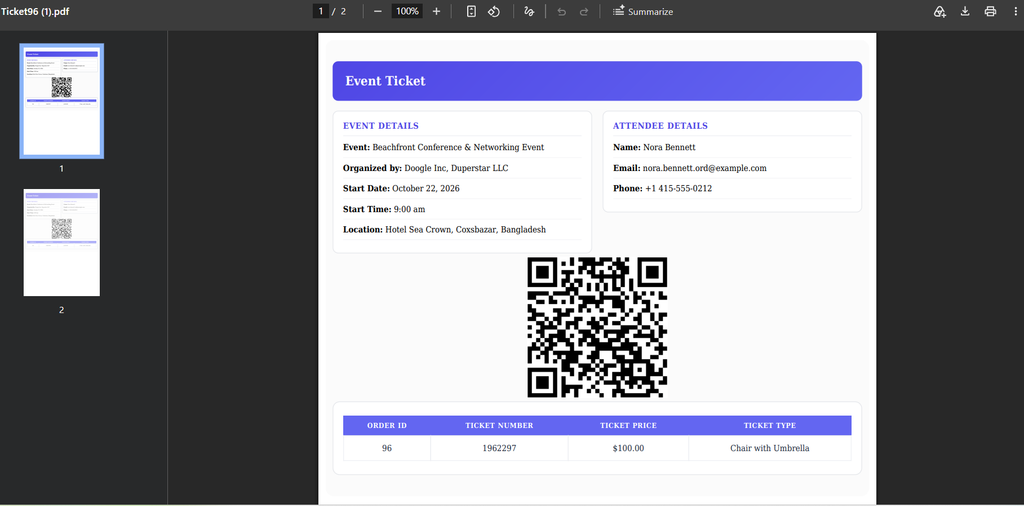
Task: Open the three-dot more actions menu
Action: 1014,11
